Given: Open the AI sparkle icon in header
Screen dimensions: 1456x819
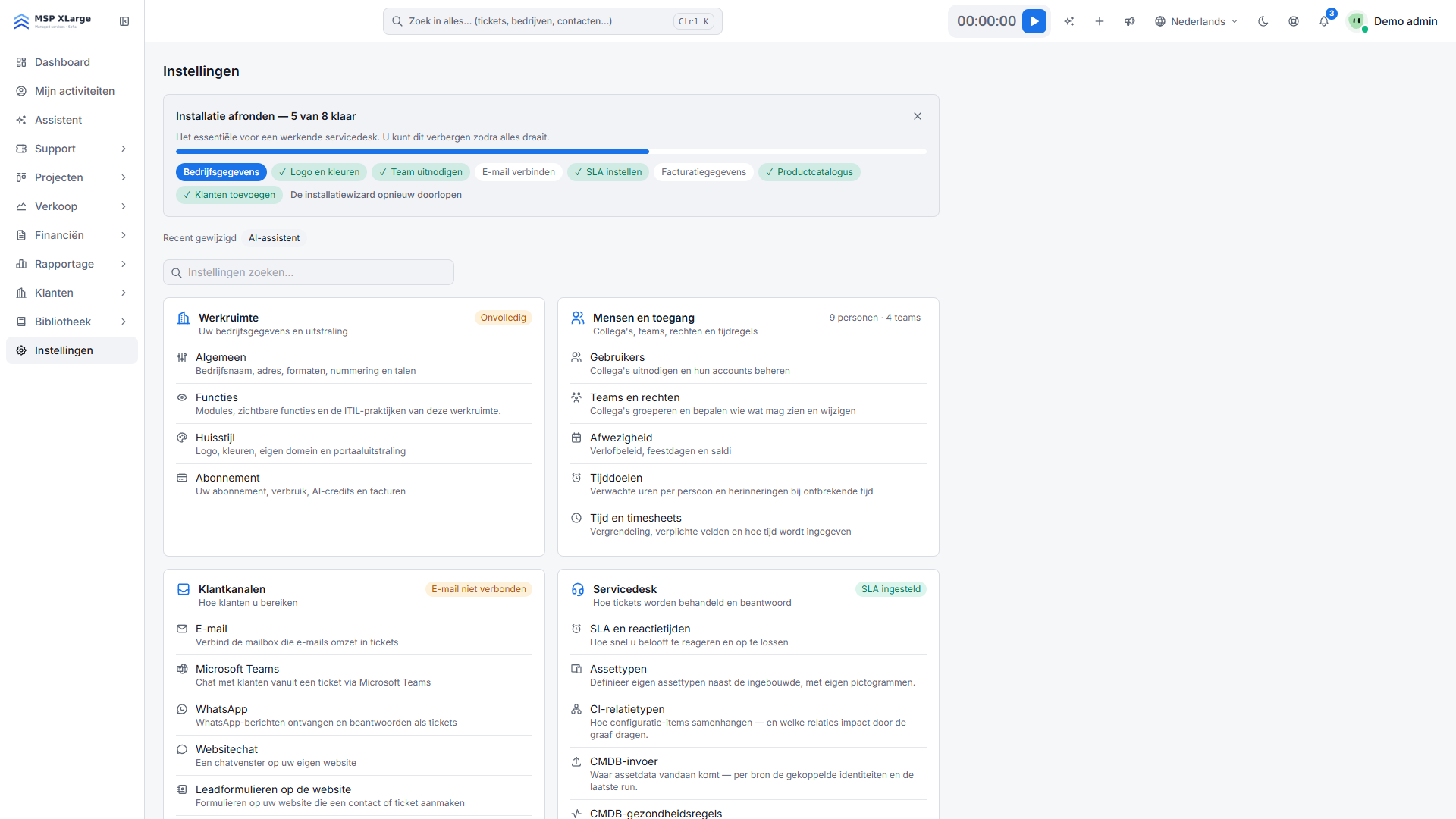Looking at the screenshot, I should coord(1069,21).
